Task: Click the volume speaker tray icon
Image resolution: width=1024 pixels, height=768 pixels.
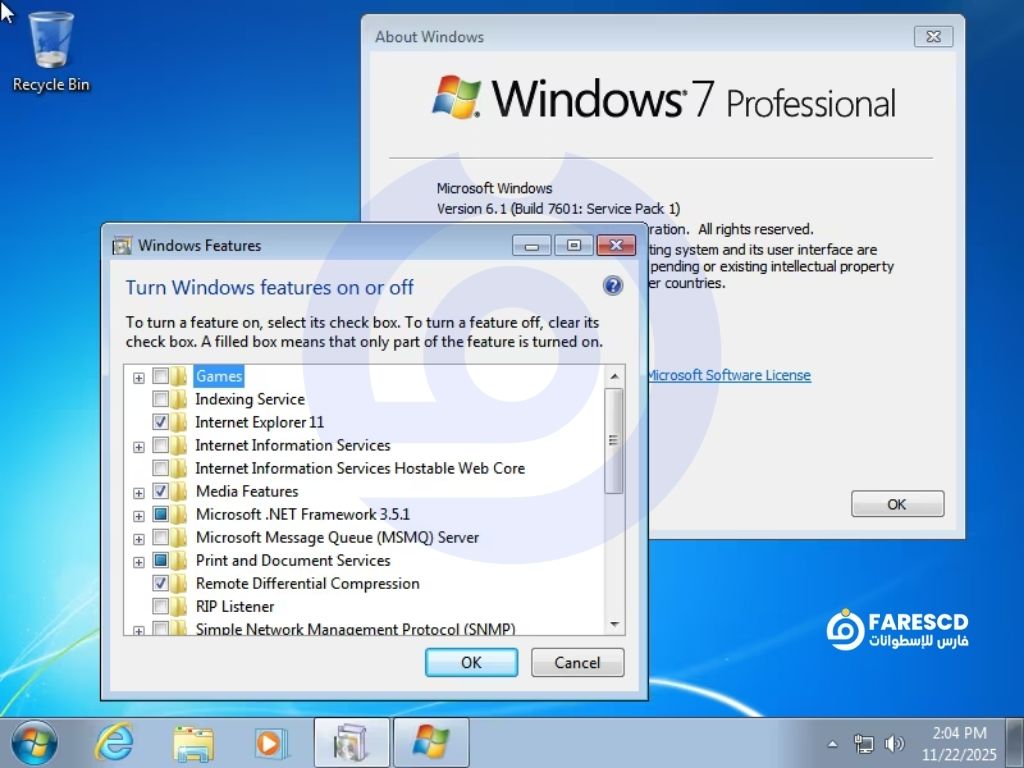Action: (894, 744)
